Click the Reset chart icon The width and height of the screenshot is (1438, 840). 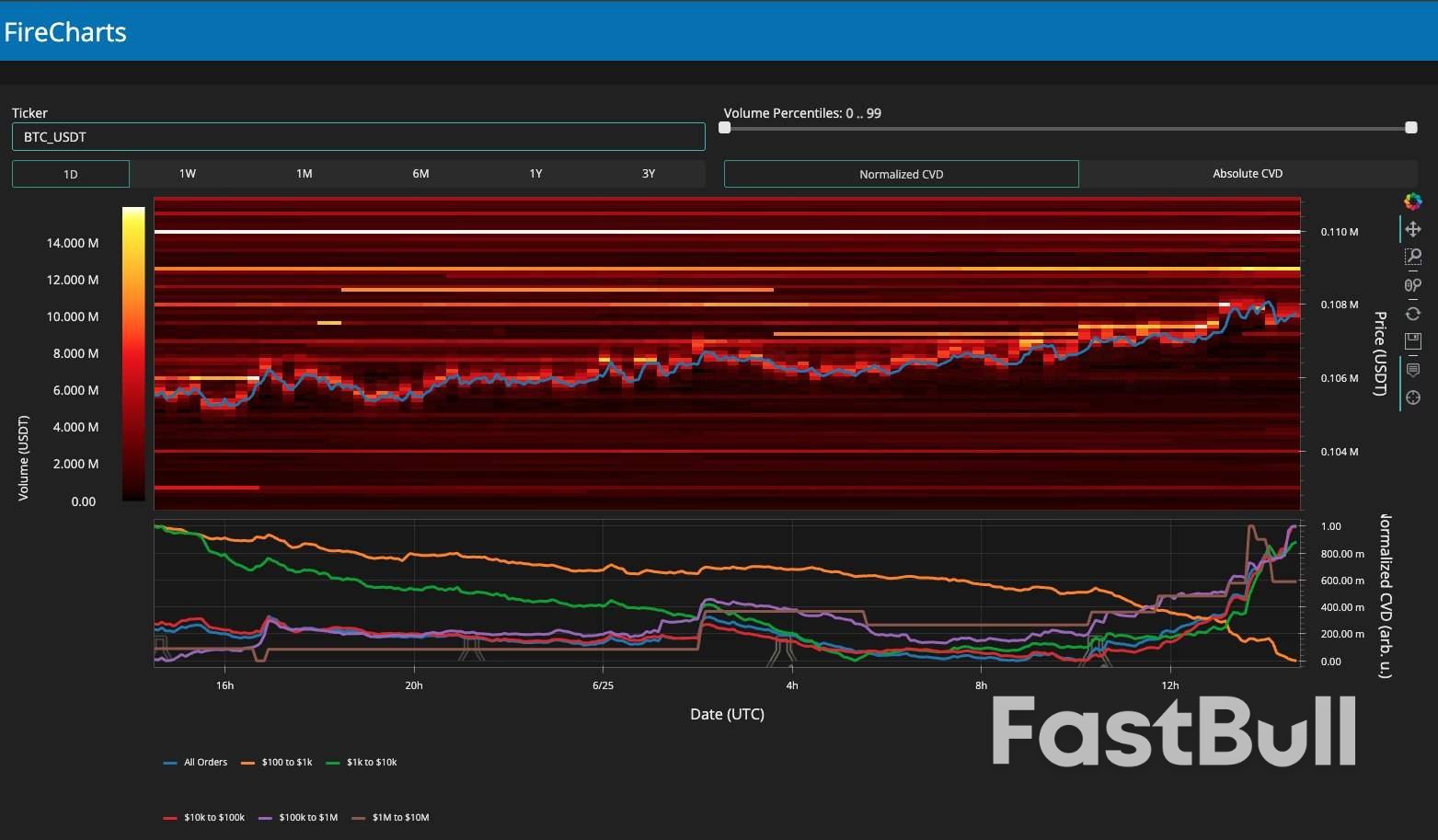click(1412, 314)
